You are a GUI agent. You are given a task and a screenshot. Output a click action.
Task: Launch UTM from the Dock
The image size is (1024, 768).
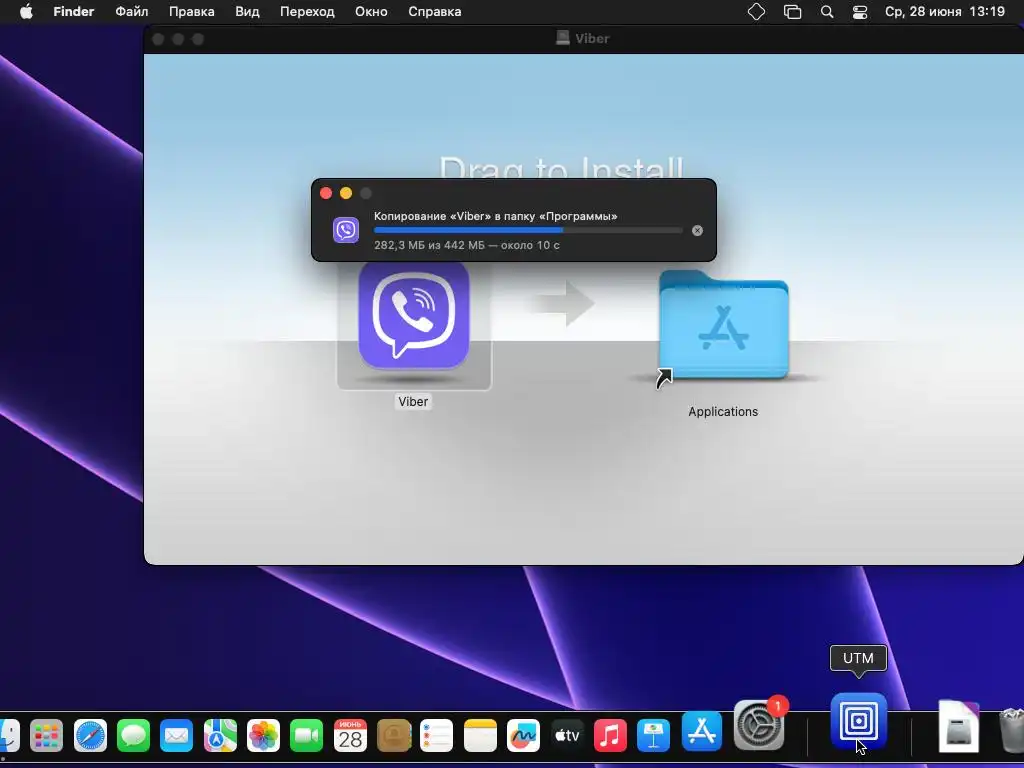click(x=859, y=721)
